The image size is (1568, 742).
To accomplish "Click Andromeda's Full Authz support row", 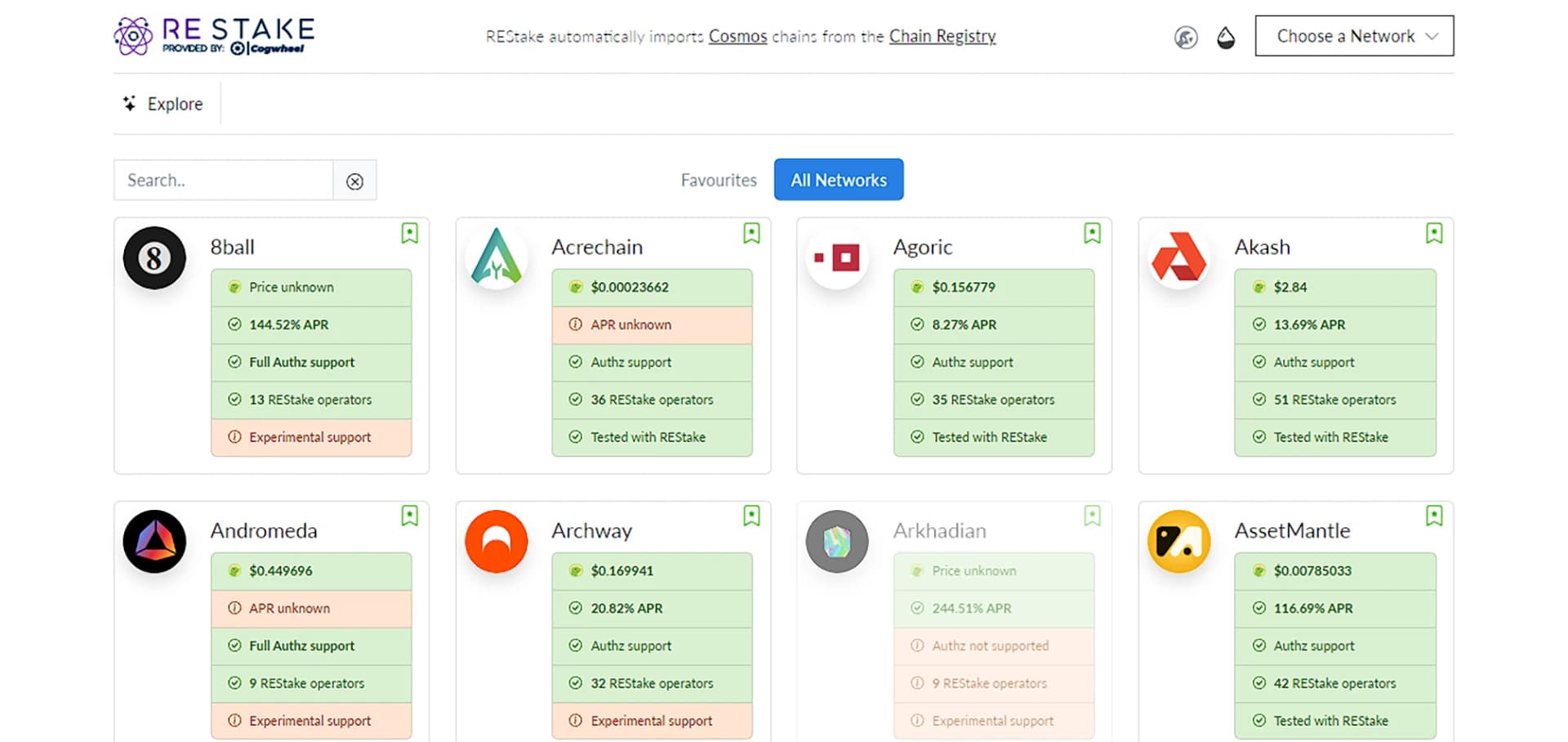I will [311, 646].
